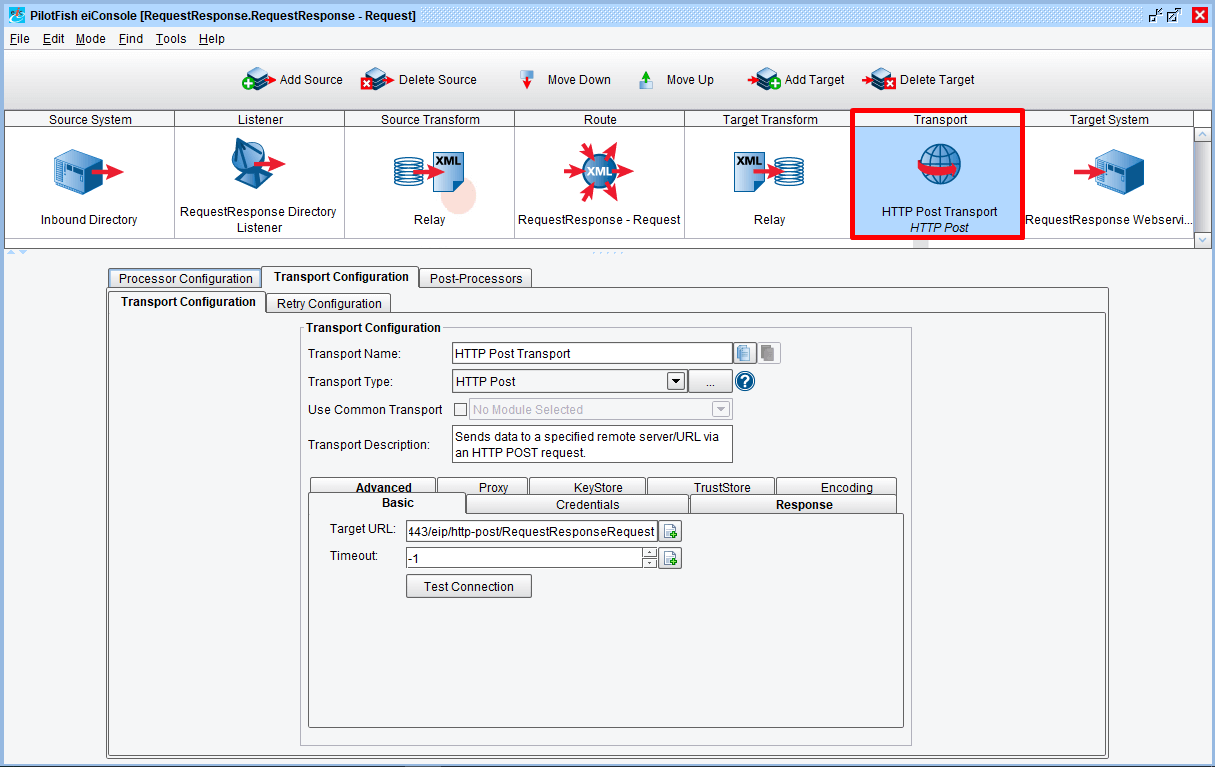The height and width of the screenshot is (767, 1215).
Task: Click the paste icon beside Transport Name
Action: tap(769, 353)
